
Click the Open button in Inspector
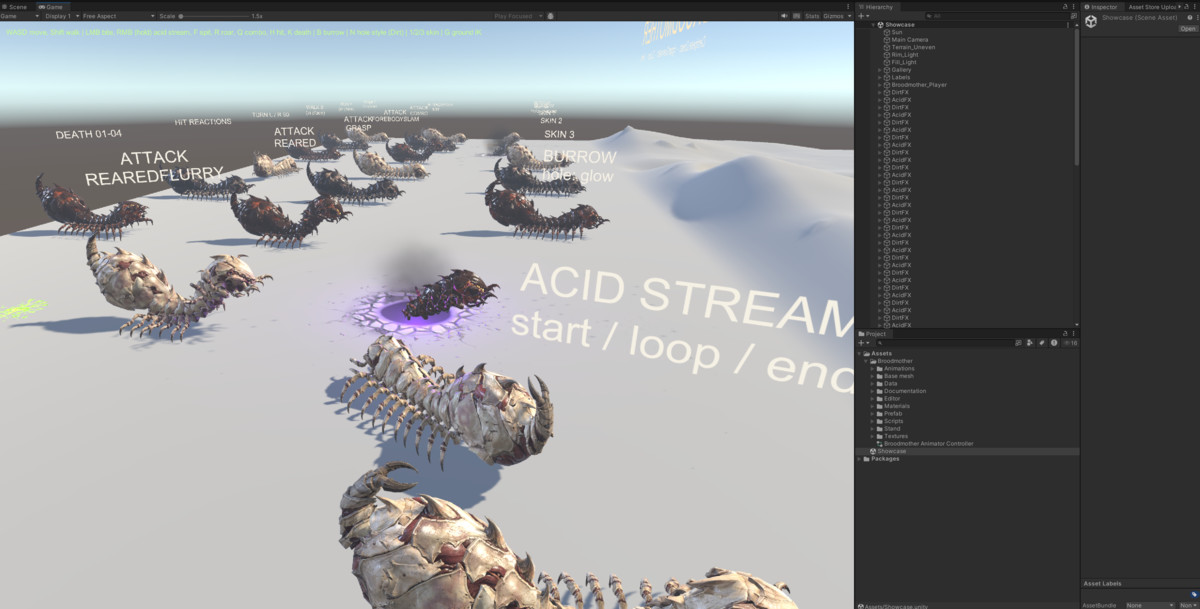(x=1187, y=29)
